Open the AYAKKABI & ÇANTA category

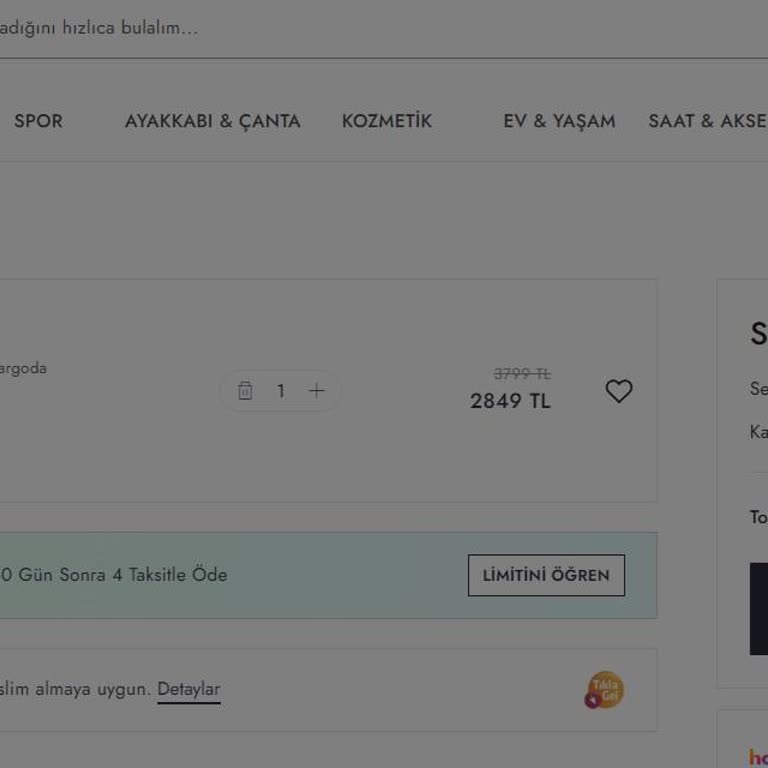tap(212, 121)
